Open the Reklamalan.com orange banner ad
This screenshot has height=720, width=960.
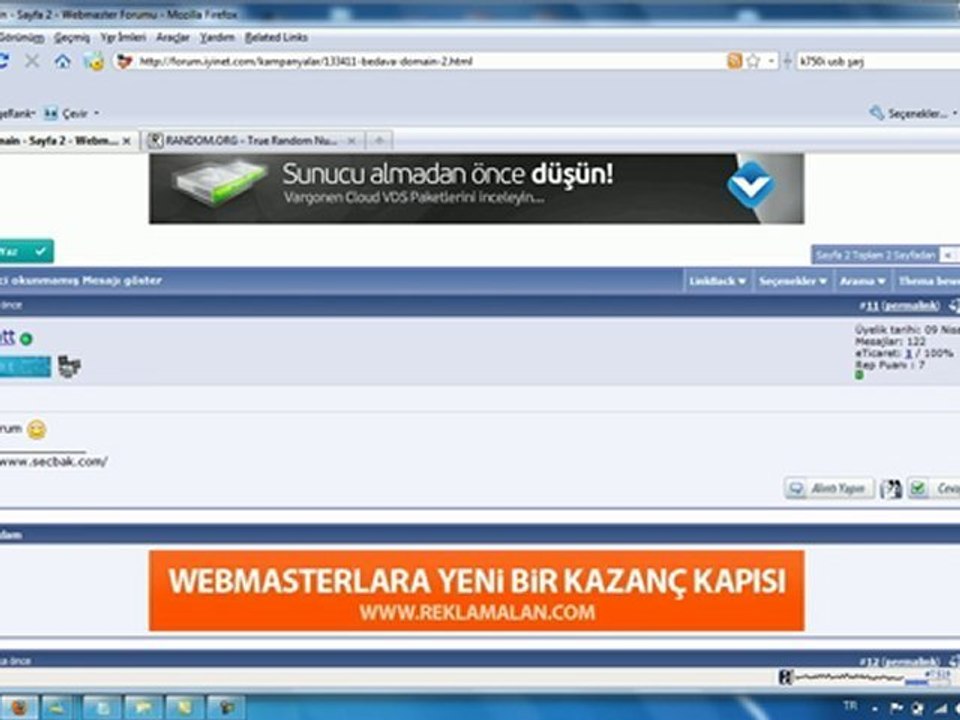[476, 591]
